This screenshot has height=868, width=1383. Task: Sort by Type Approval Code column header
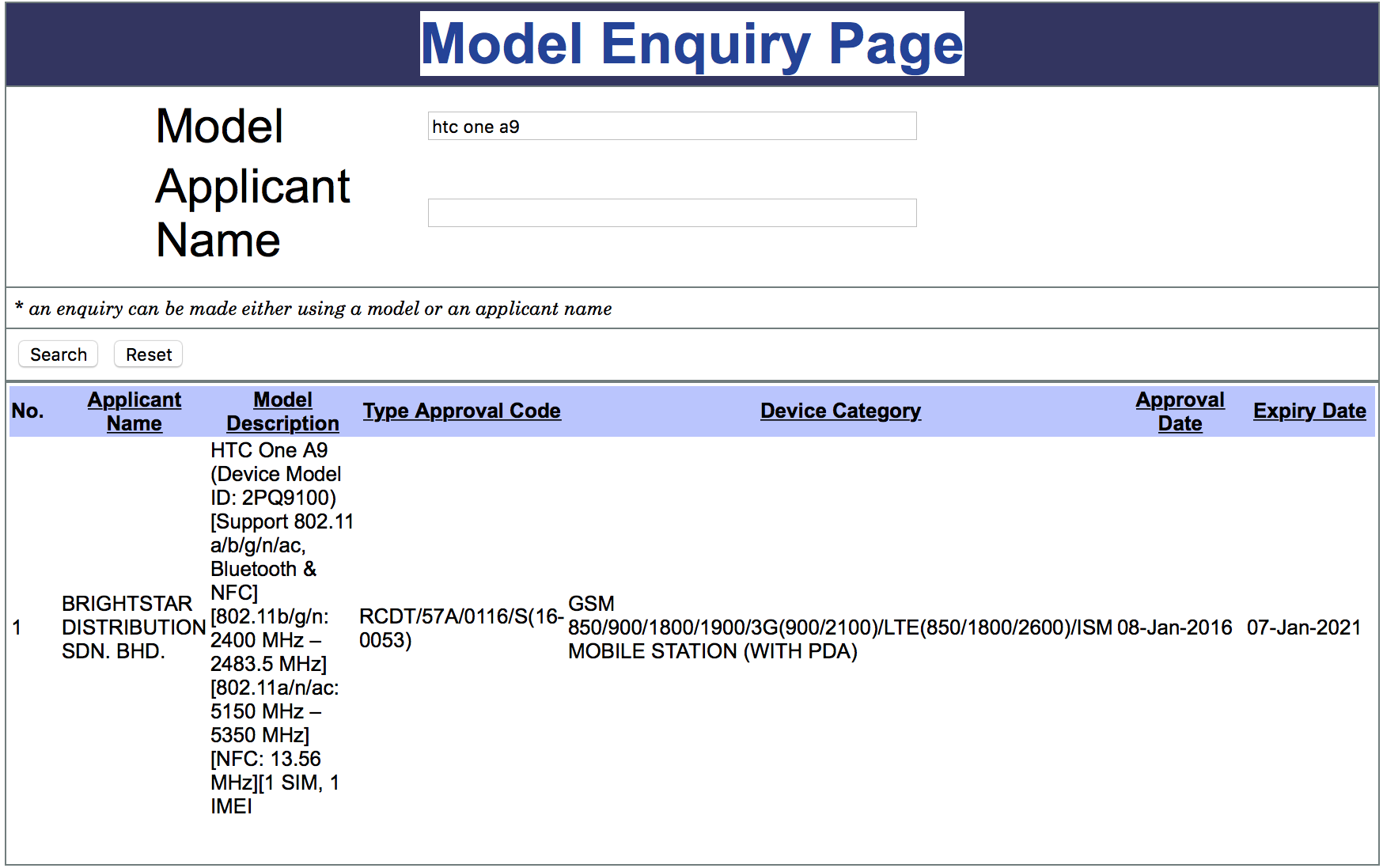[x=462, y=411]
